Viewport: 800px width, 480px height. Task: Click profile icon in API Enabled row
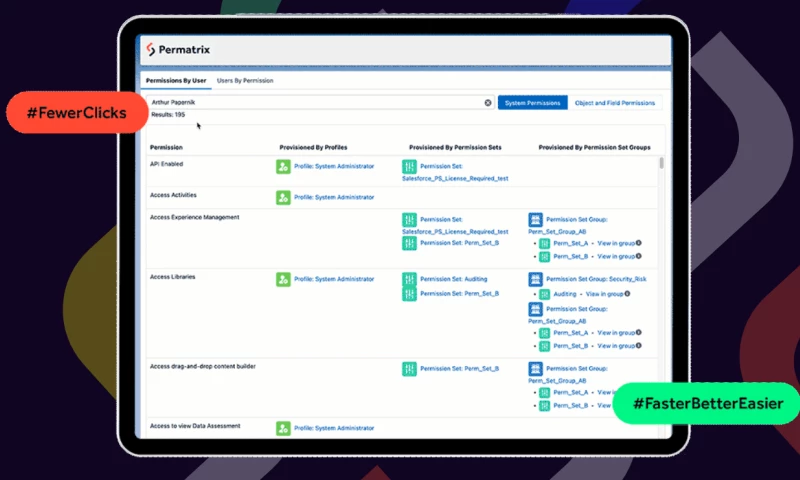click(x=283, y=166)
